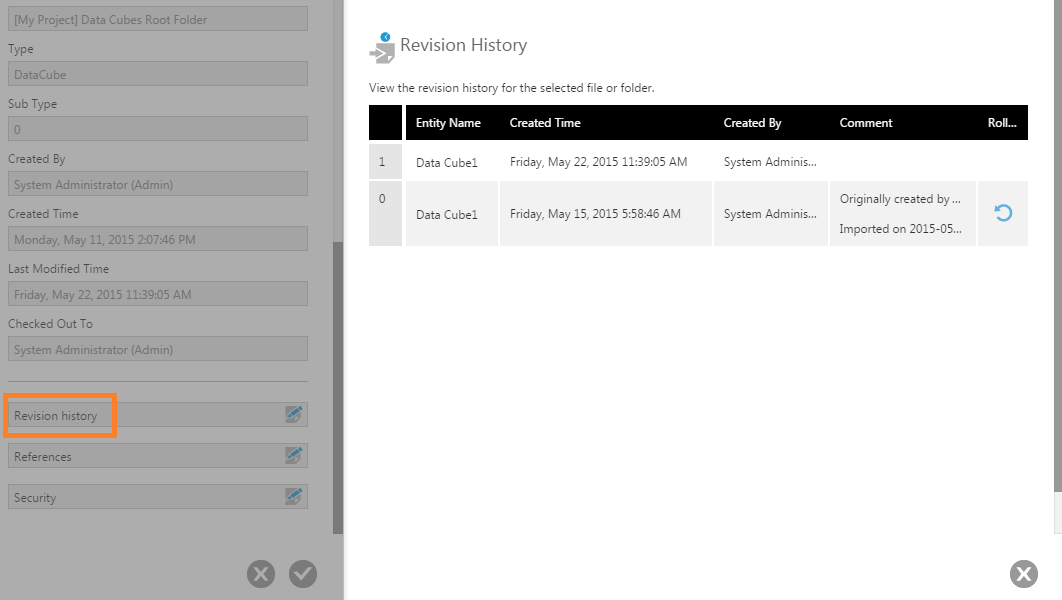1062x600 pixels.
Task: Close the Revision History dialog
Action: [x=1023, y=574]
